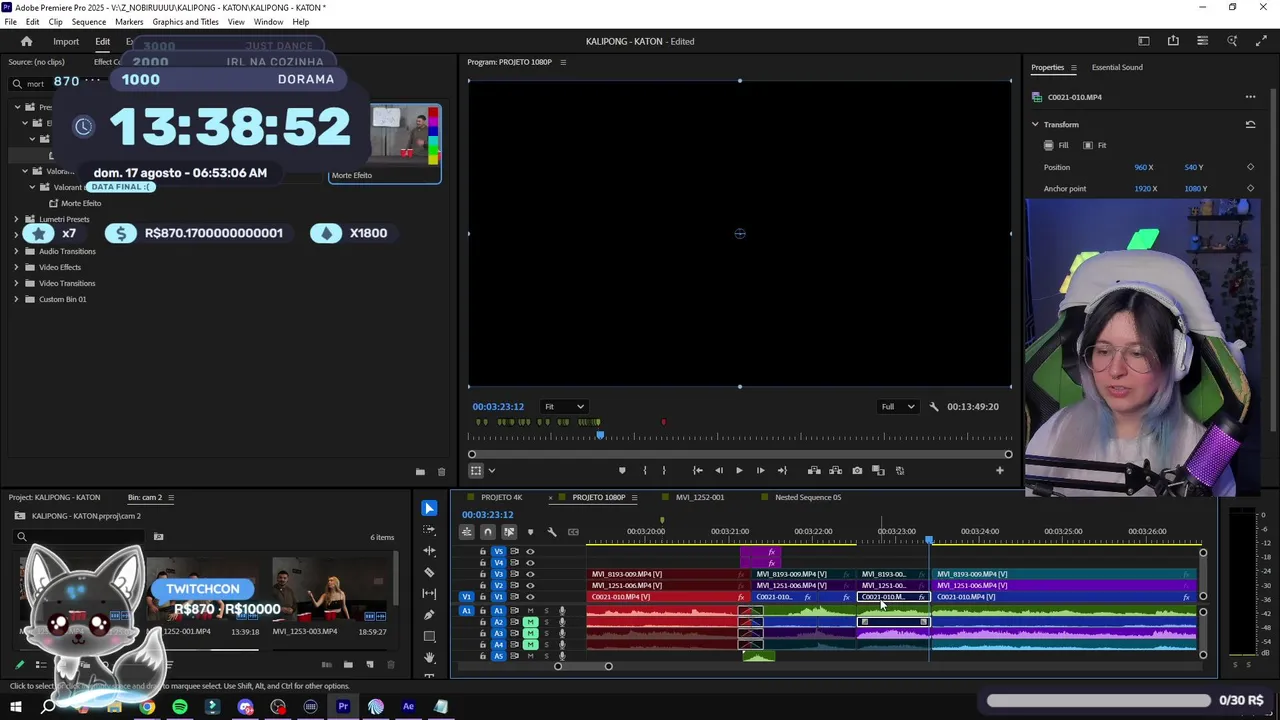Image resolution: width=1280 pixels, height=720 pixels.
Task: Select the Track Select Forward tool
Action: coord(429,530)
